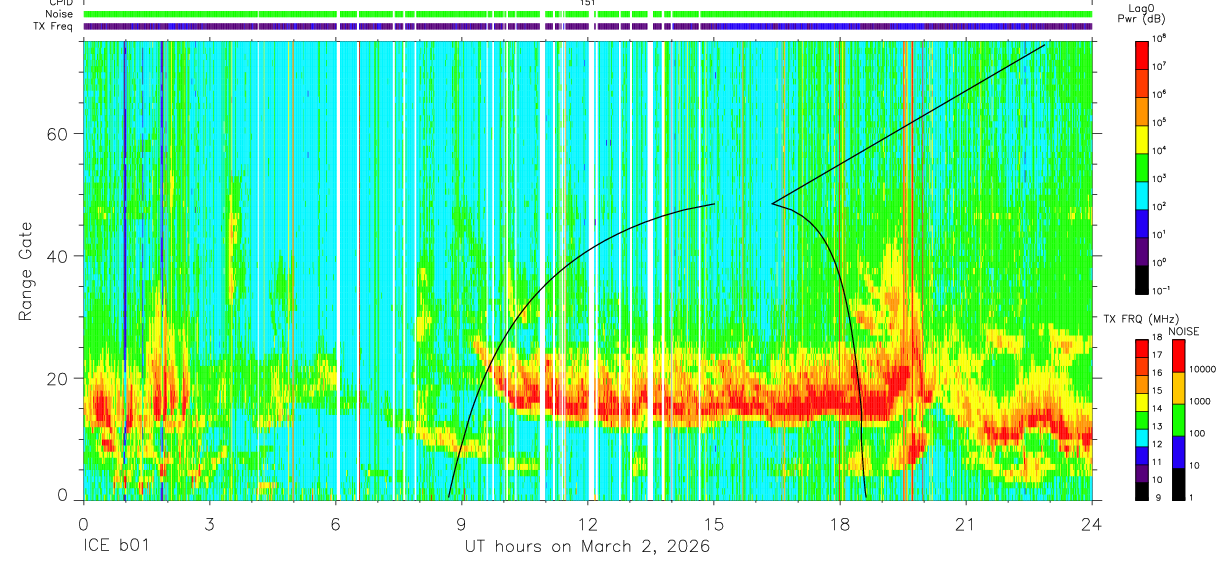
Task: Click the '18' tick on the UT hours axis
Action: coord(840,524)
